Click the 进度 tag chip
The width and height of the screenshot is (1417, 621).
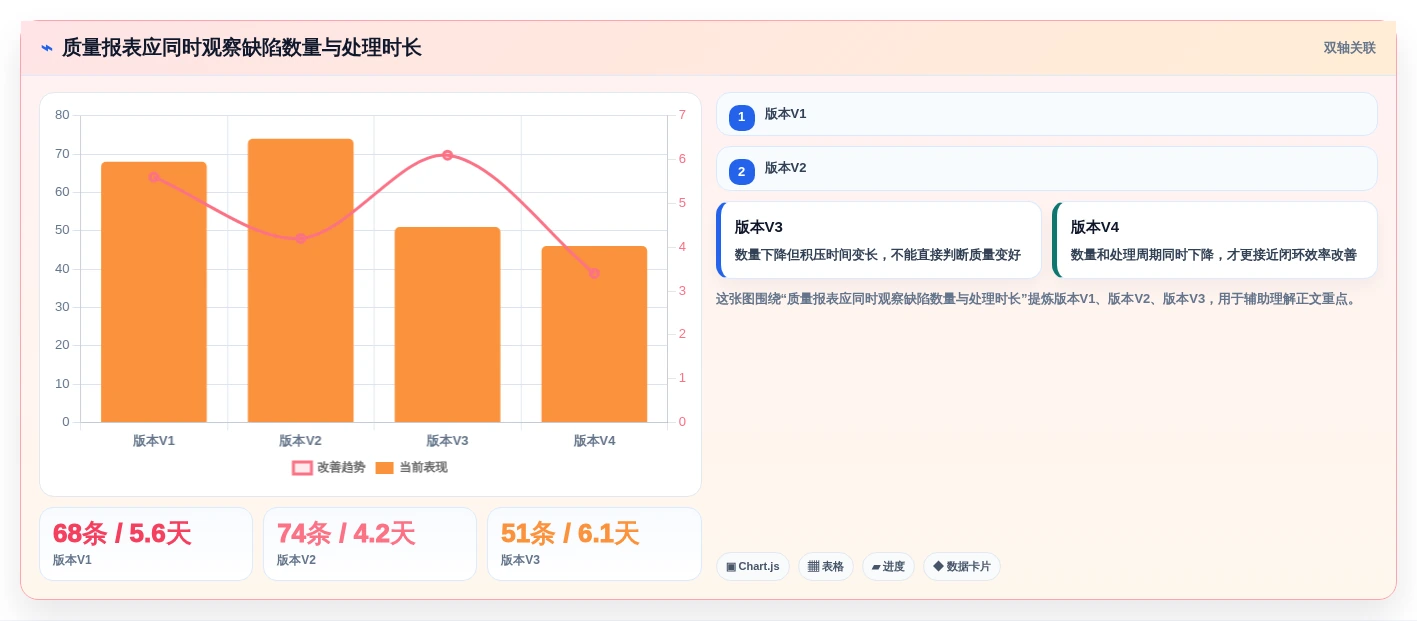(888, 567)
